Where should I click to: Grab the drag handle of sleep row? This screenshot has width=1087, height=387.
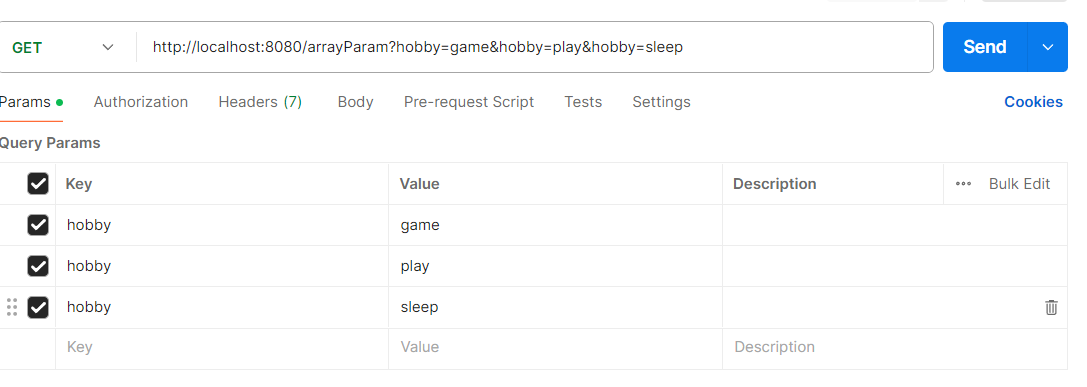pyautogui.click(x=12, y=307)
